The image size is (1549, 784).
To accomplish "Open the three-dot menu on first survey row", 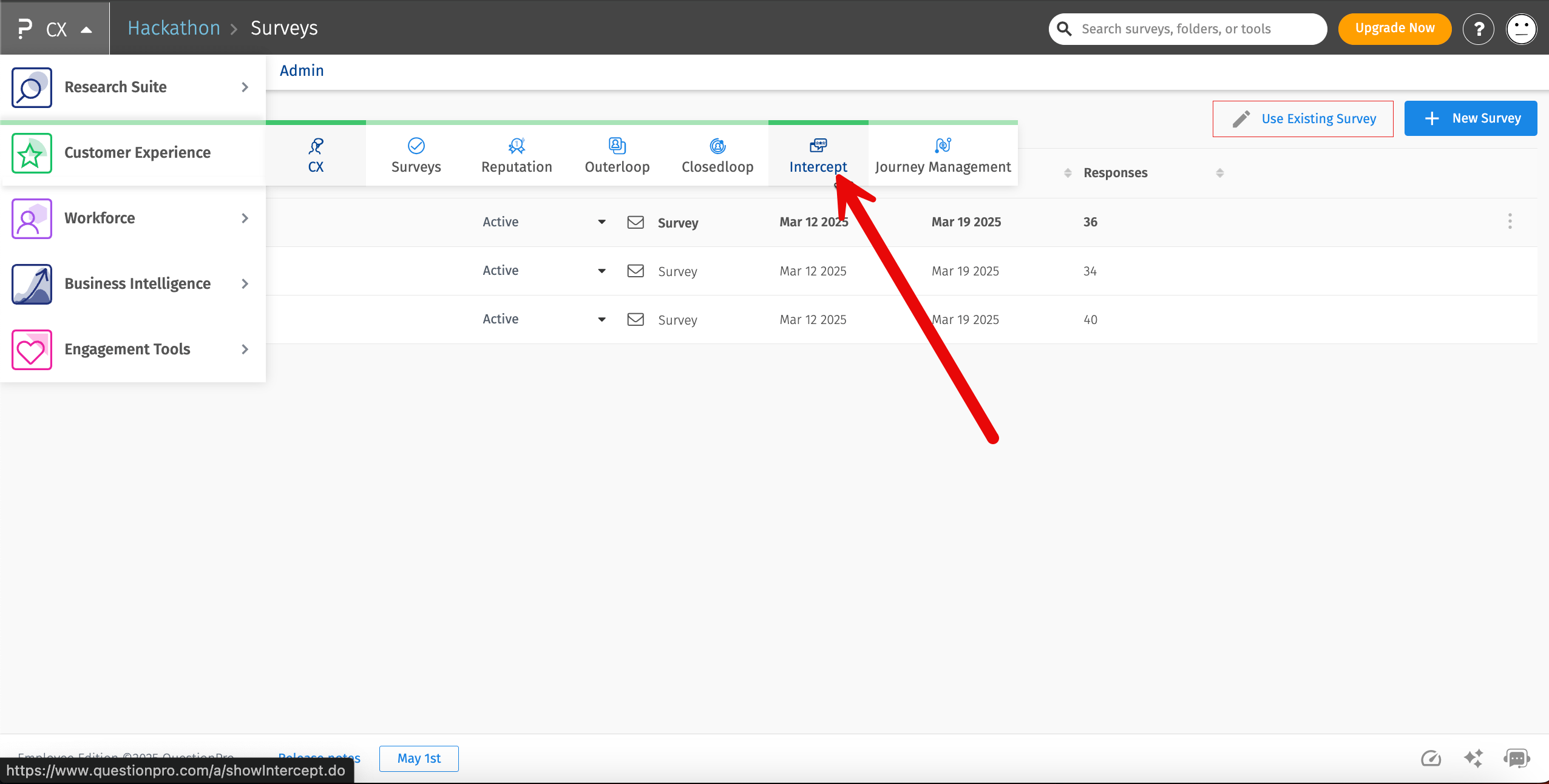I will click(x=1510, y=221).
